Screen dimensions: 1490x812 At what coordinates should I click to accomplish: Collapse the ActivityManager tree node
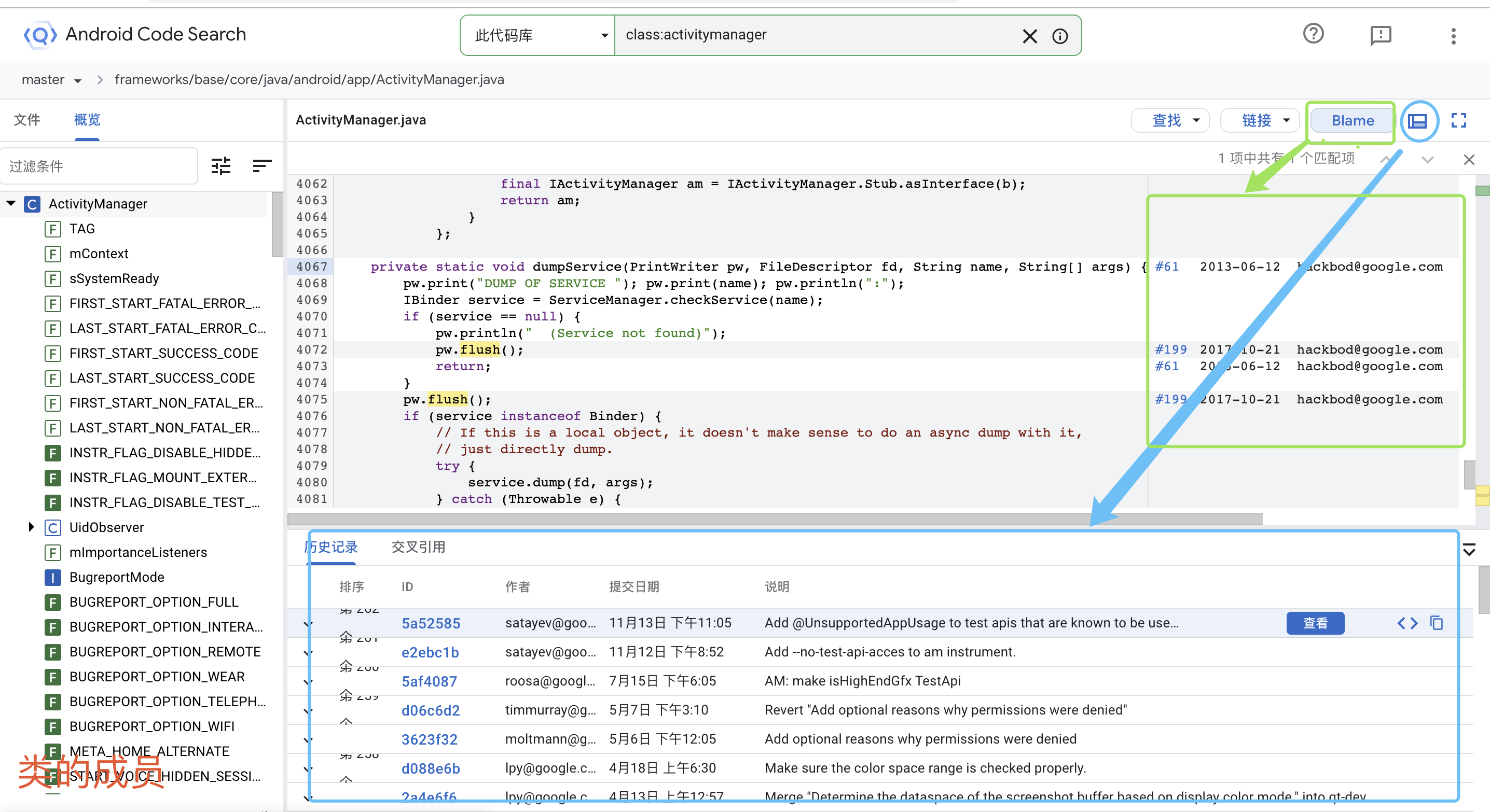click(11, 203)
